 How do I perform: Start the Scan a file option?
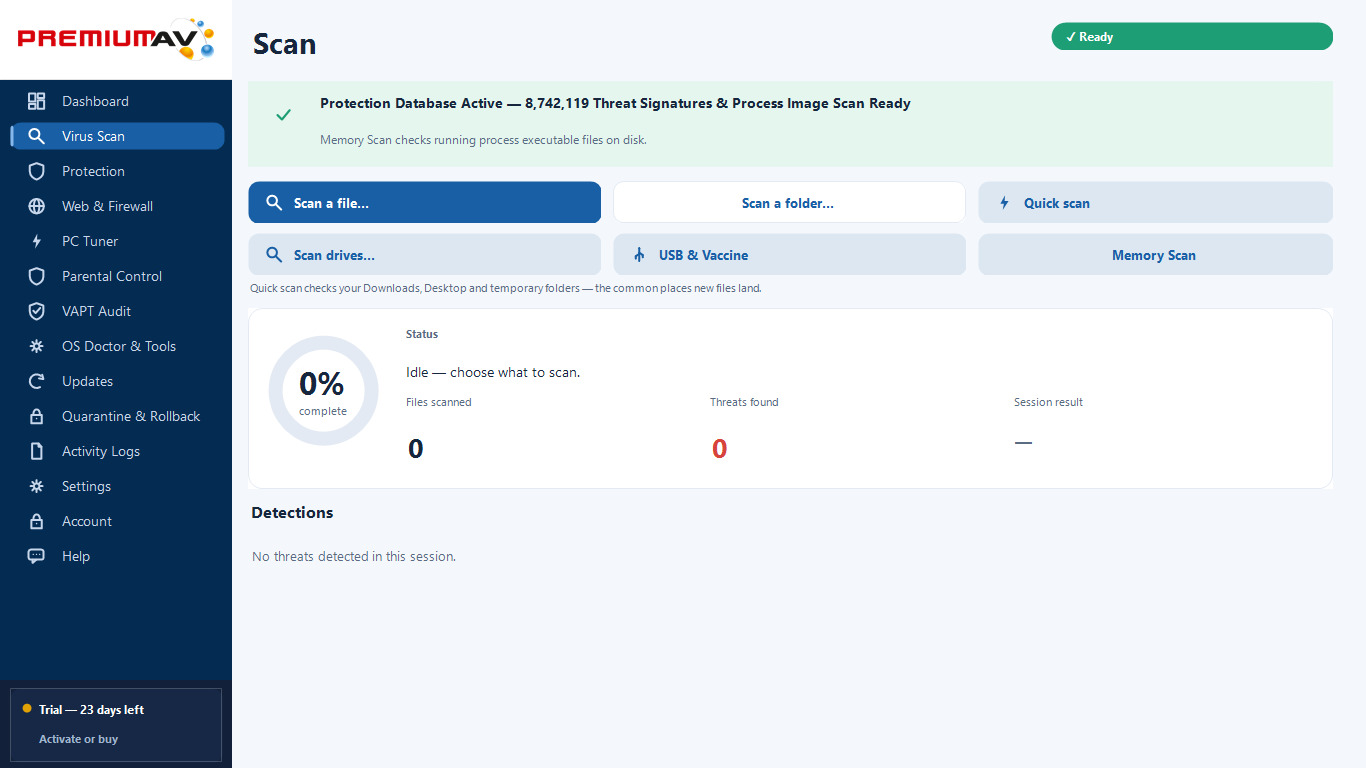pyautogui.click(x=425, y=202)
